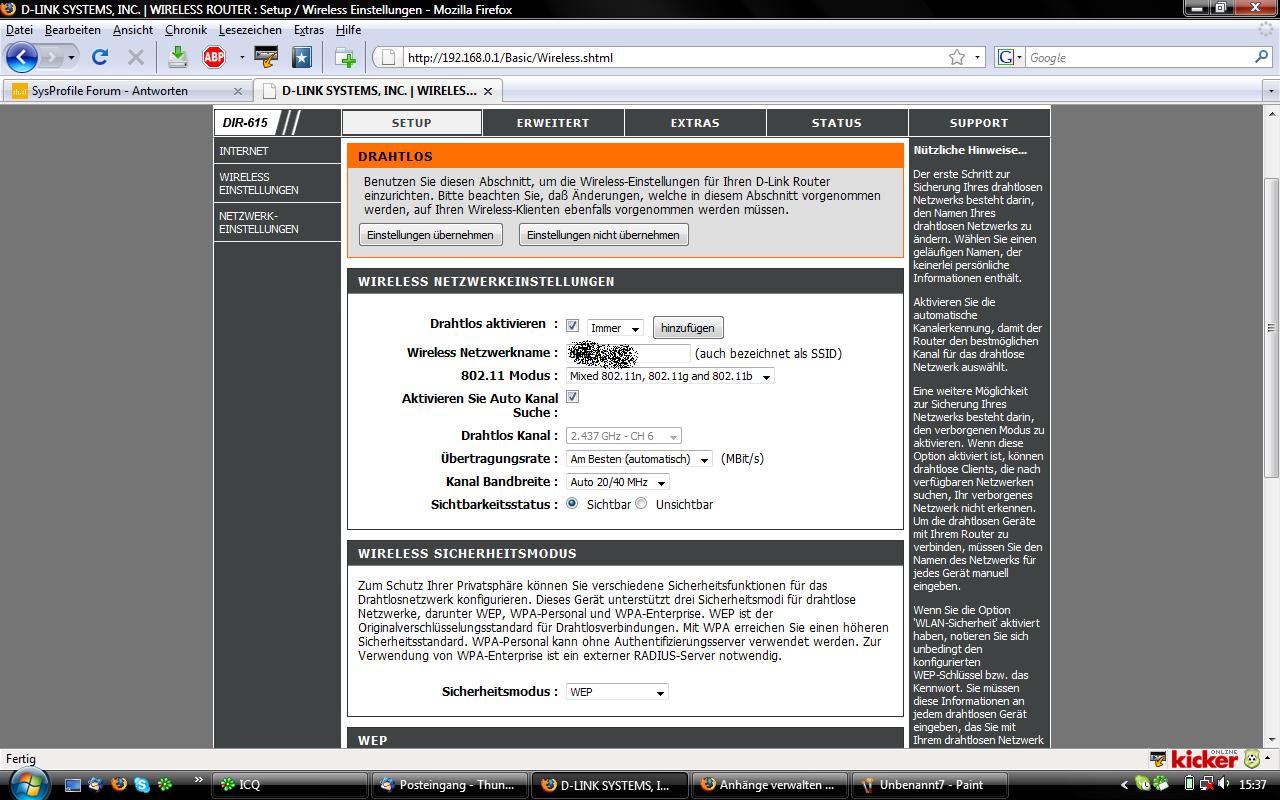The width and height of the screenshot is (1280, 800).
Task: Click the Show Desktop quick launch icon
Action: (x=73, y=785)
